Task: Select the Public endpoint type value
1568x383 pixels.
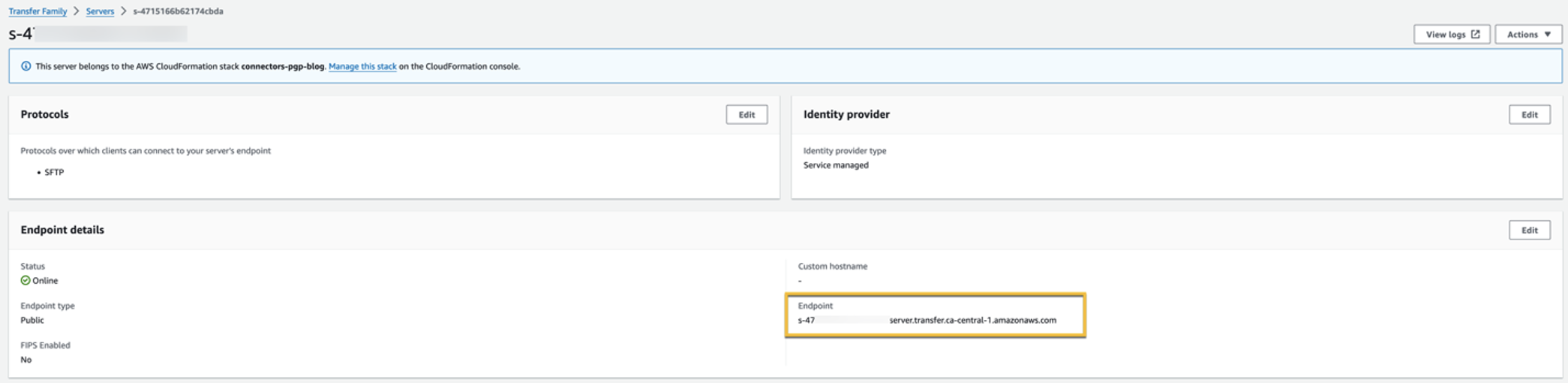Action: pos(32,320)
